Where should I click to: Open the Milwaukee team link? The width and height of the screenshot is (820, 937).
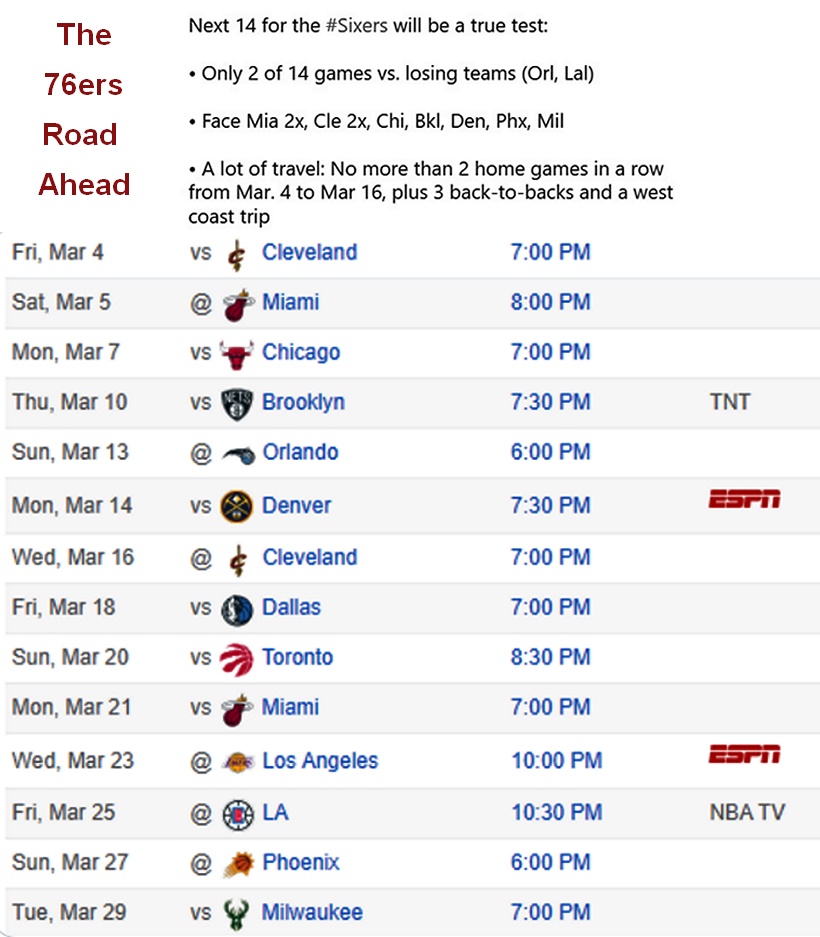312,912
